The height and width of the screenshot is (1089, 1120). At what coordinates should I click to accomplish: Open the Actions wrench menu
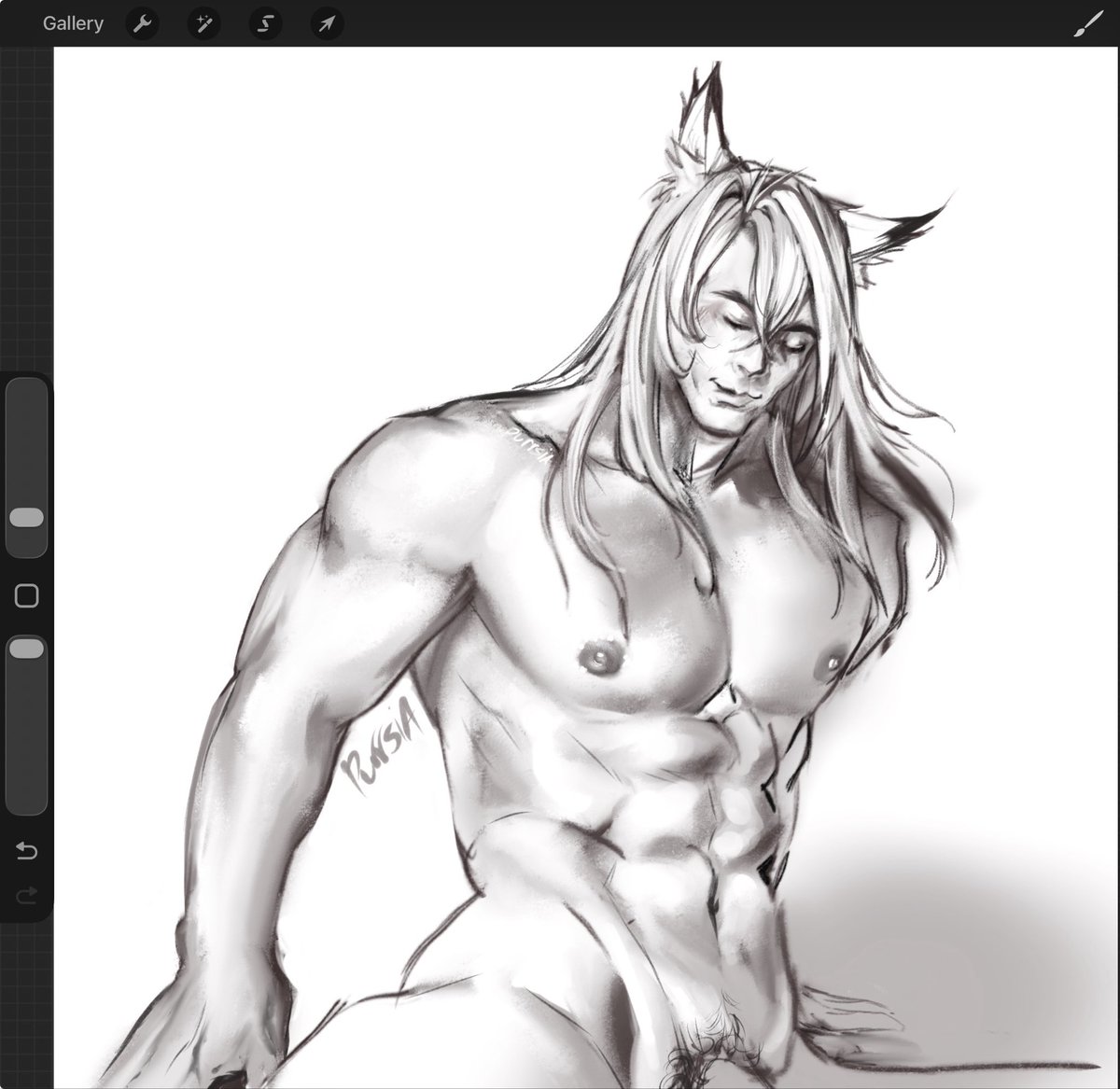coord(142,23)
